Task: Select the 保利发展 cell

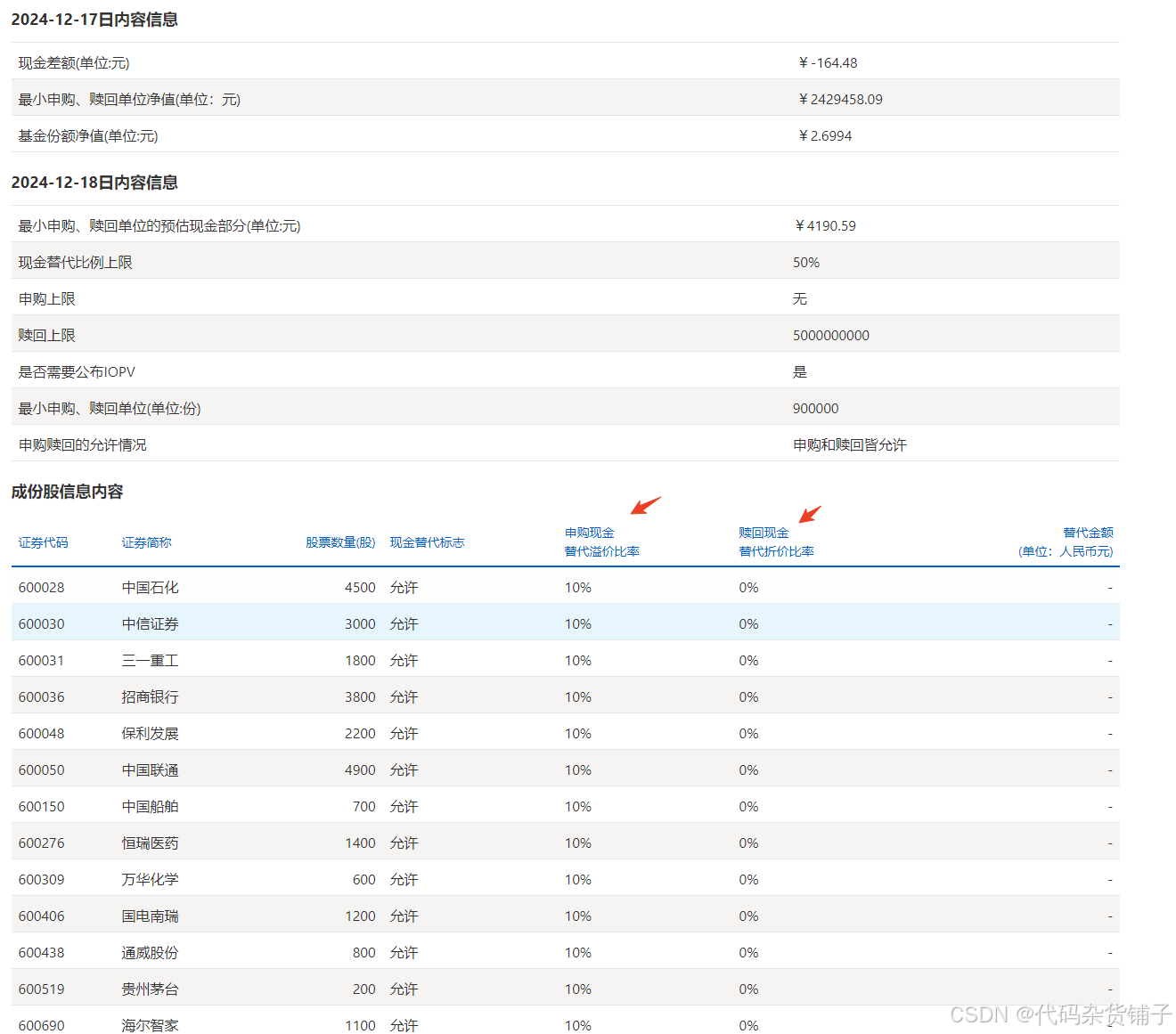Action: click(x=150, y=734)
